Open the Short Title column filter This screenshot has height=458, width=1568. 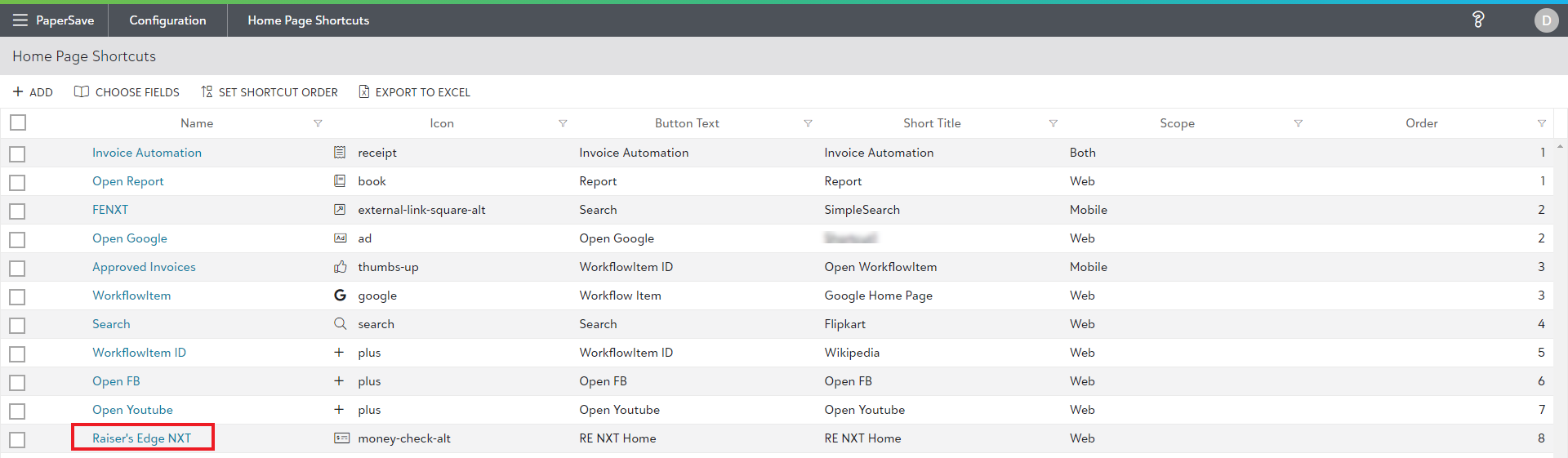pos(1053,123)
